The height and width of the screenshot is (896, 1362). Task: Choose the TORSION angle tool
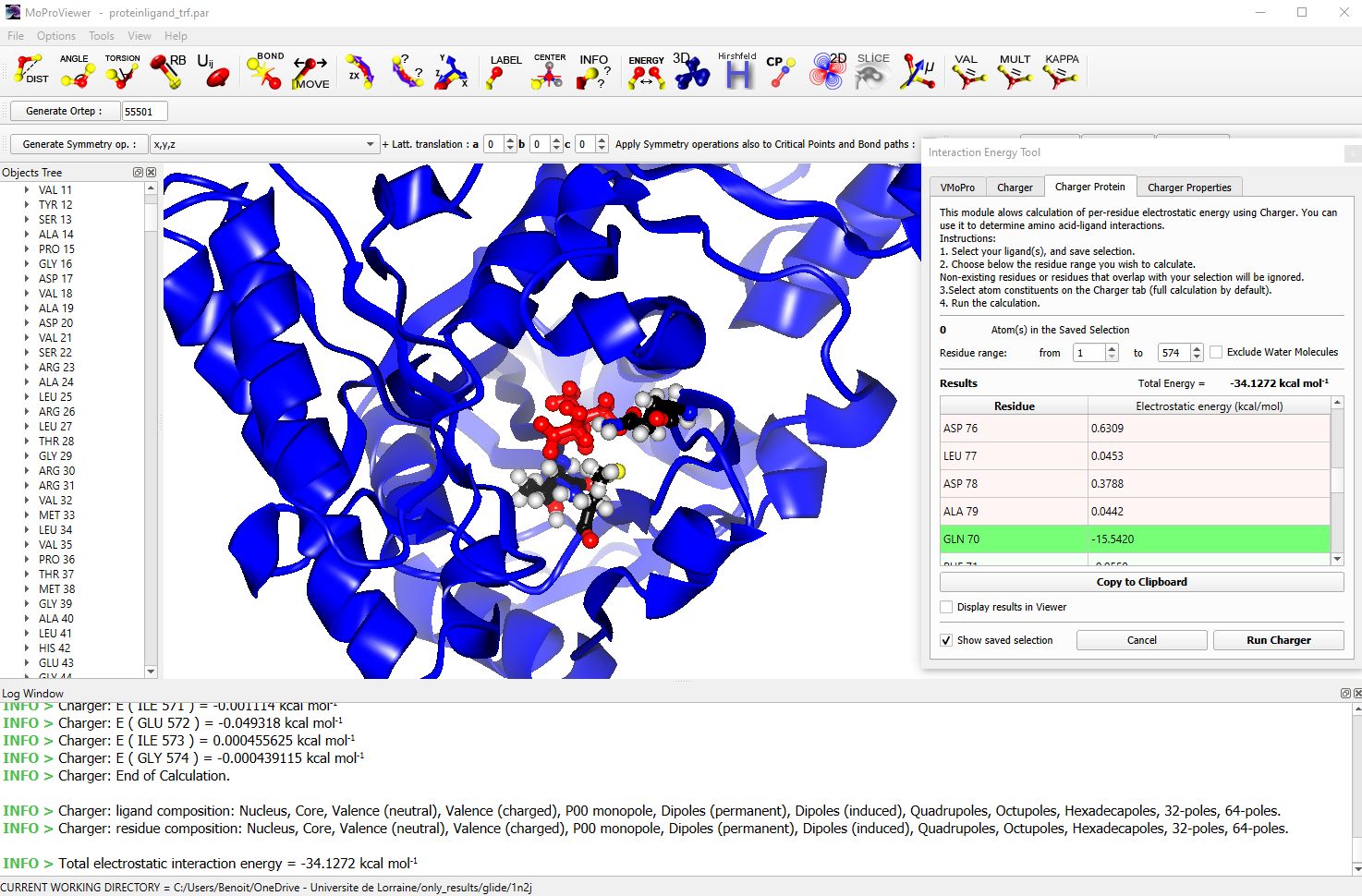point(122,70)
